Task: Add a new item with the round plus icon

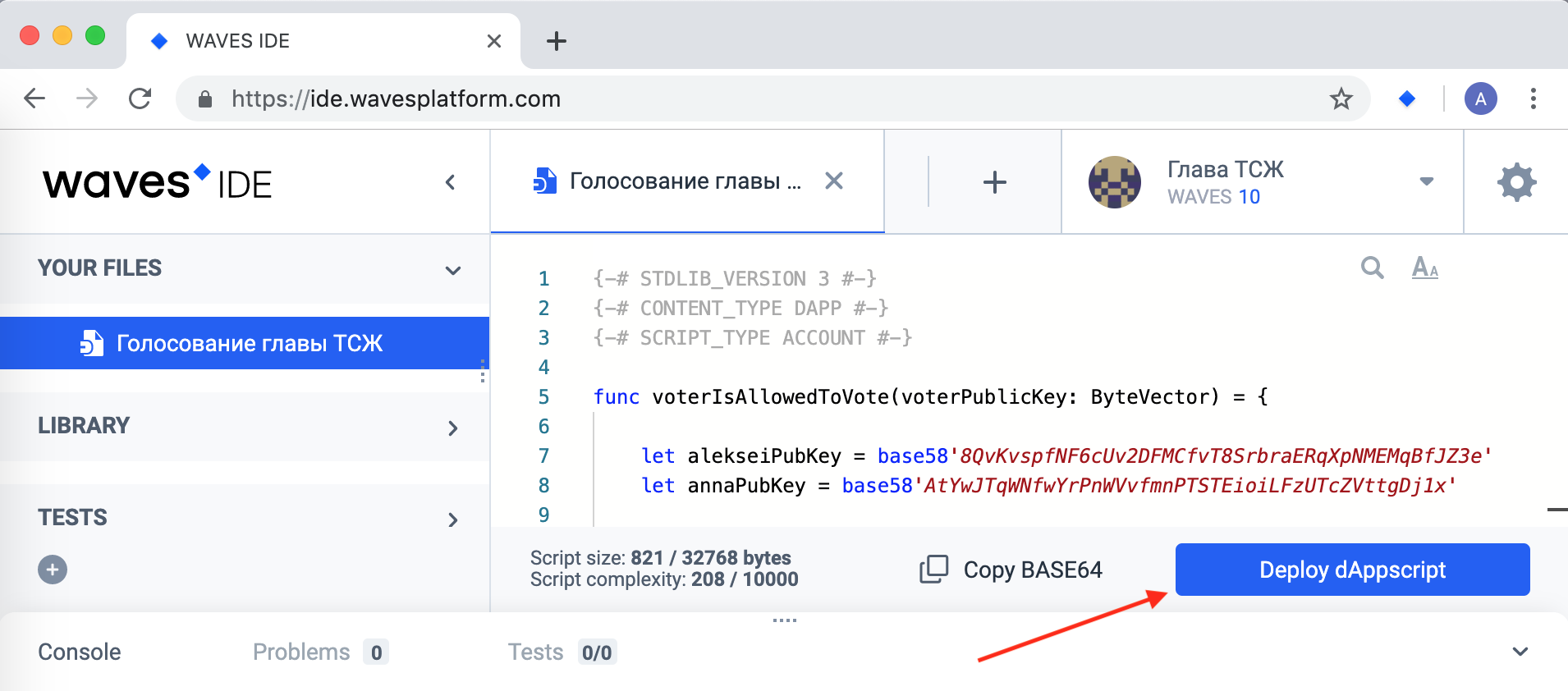Action: point(53,570)
